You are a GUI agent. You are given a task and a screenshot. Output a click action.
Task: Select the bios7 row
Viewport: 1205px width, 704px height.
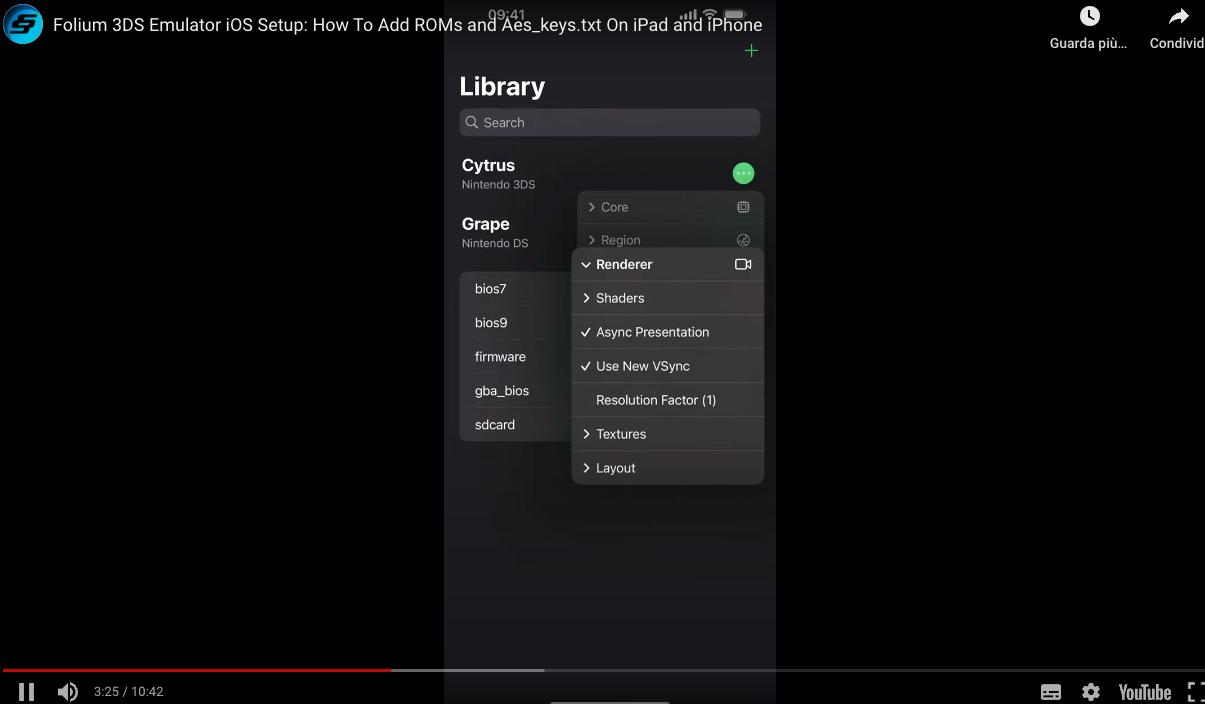coord(516,288)
